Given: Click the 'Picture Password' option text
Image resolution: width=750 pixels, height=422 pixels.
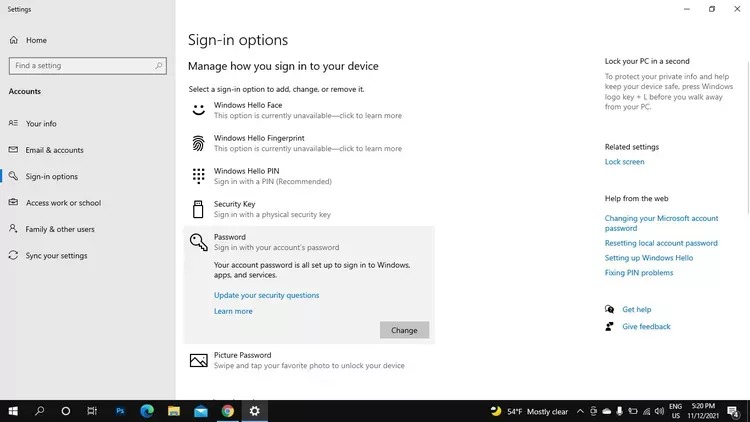Looking at the screenshot, I should pos(243,355).
